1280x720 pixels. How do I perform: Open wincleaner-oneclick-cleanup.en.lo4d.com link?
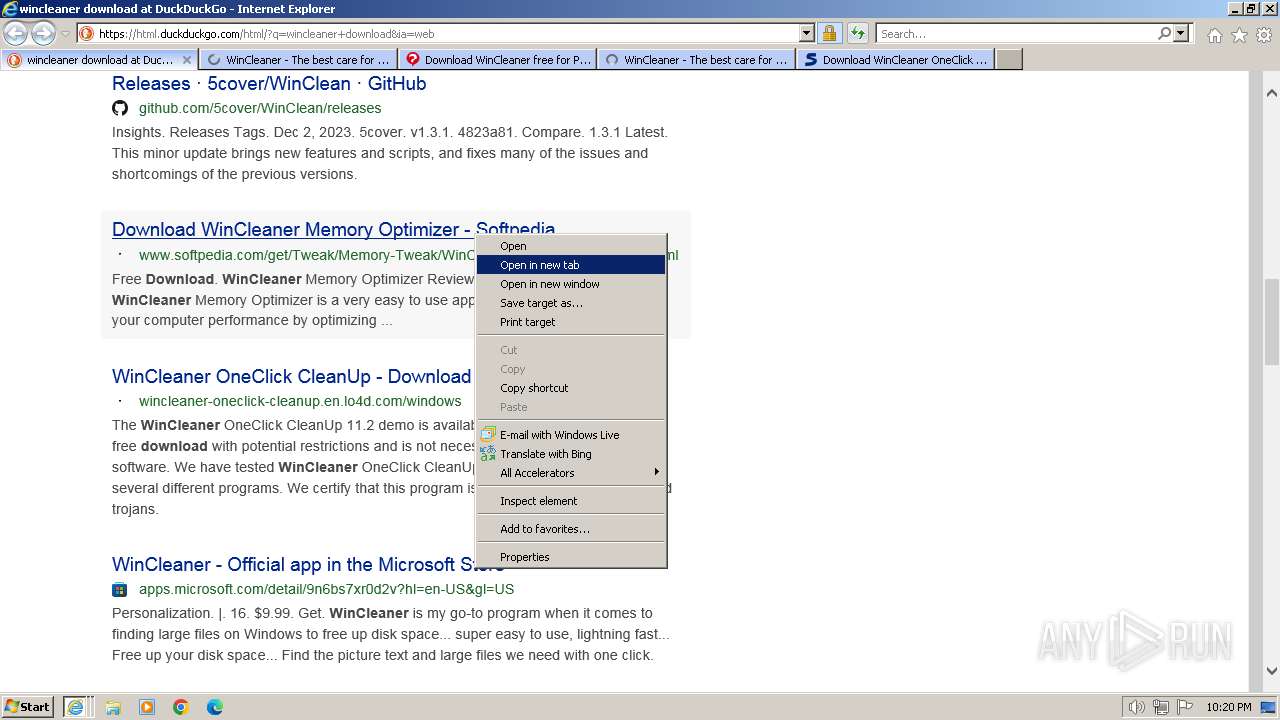[x=300, y=401]
